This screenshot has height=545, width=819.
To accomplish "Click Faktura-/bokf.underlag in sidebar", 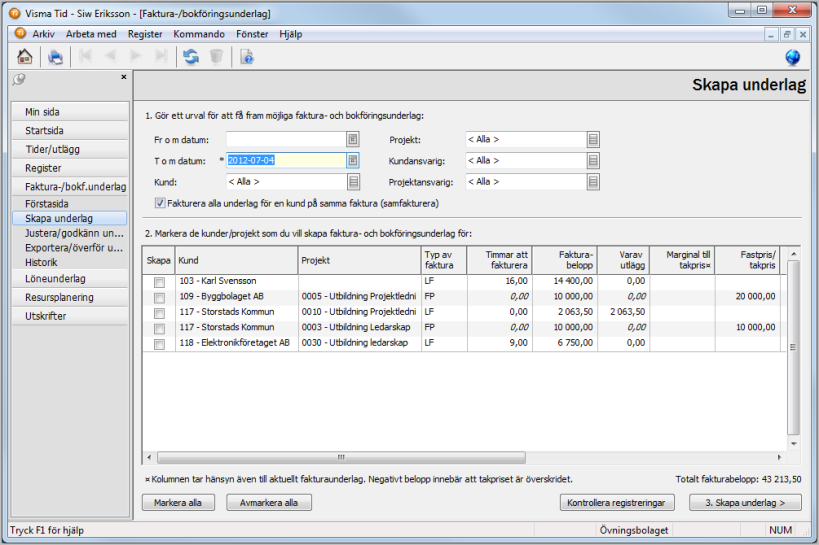I will pyautogui.click(x=70, y=187).
